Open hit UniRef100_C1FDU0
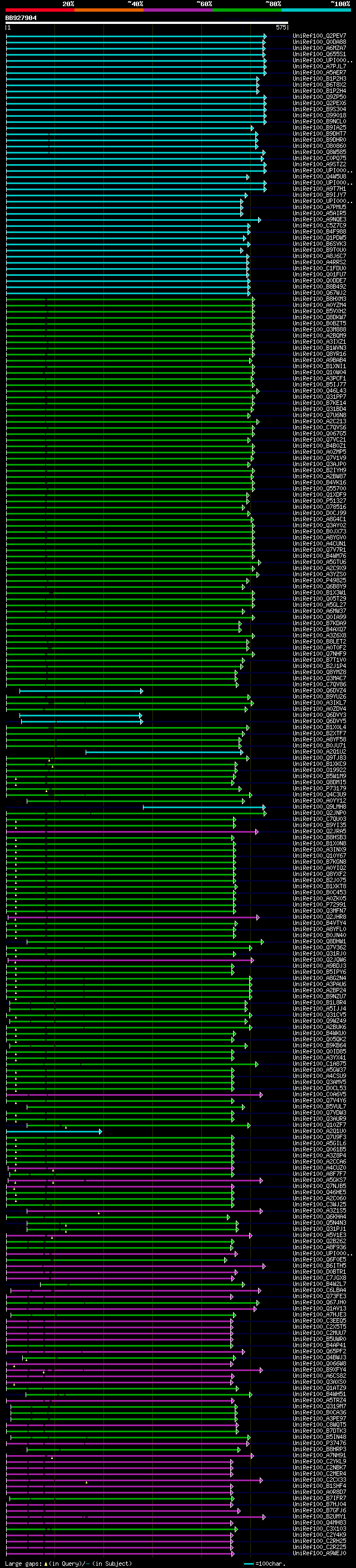356x1568 pixels. click(319, 269)
